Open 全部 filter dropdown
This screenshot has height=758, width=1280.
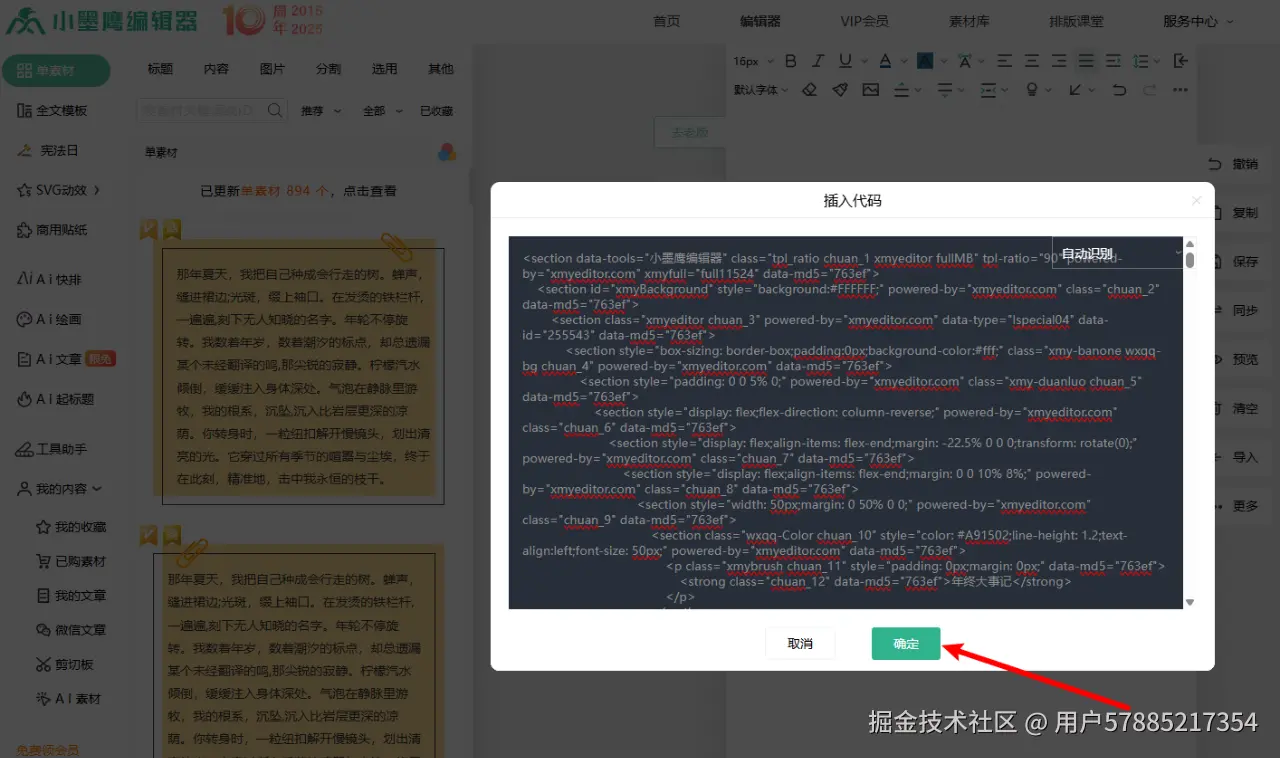(x=383, y=111)
